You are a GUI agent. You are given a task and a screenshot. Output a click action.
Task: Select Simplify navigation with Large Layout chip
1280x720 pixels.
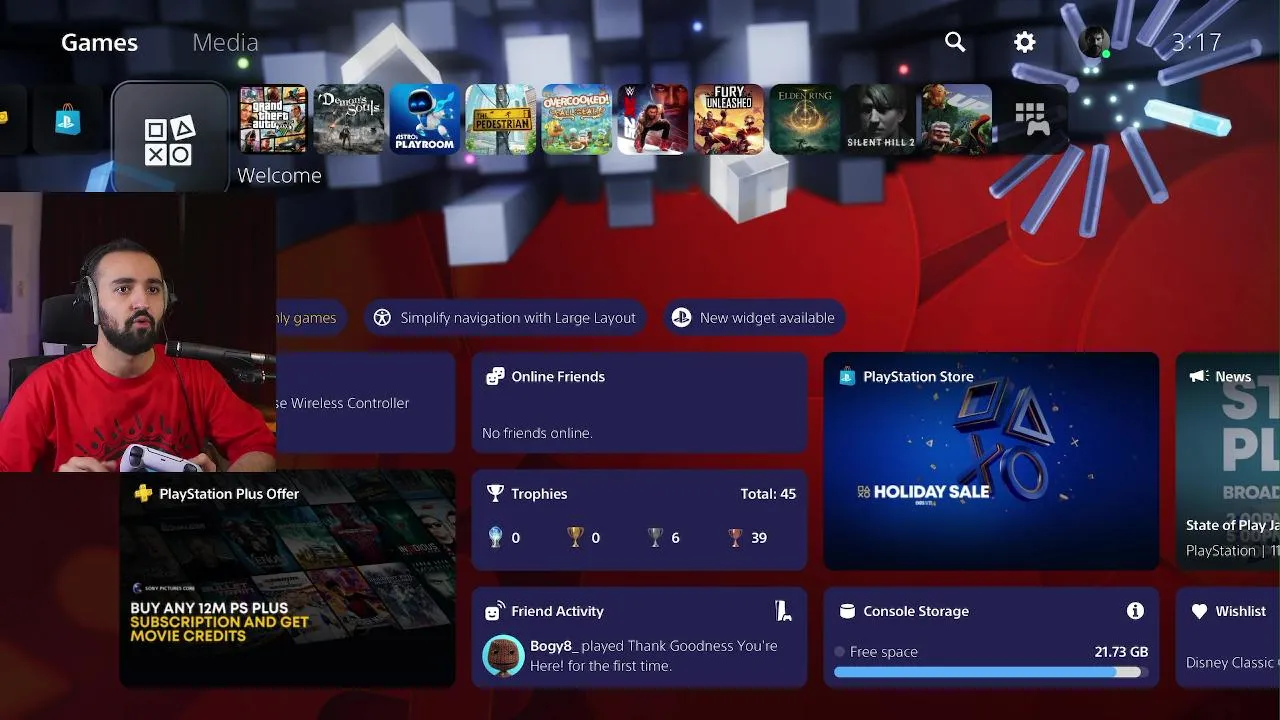coord(504,317)
